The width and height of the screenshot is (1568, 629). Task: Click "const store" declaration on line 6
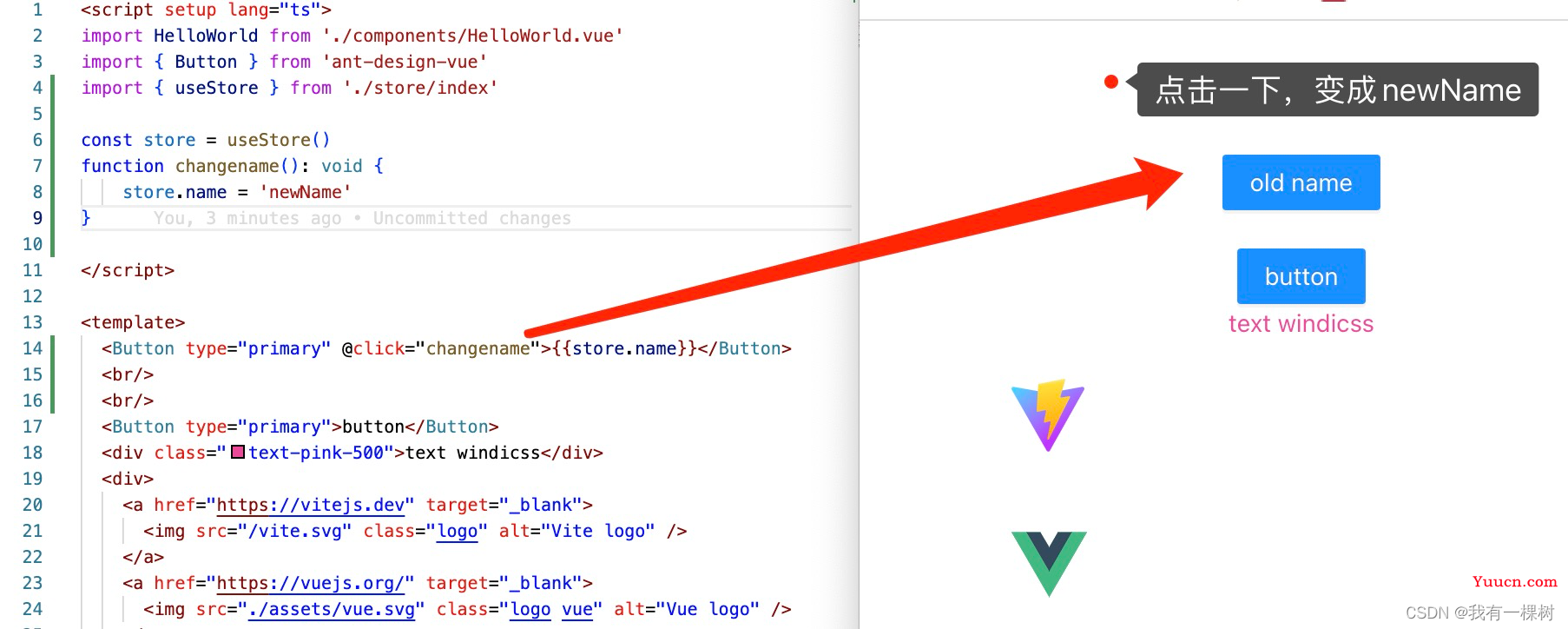pos(138,140)
